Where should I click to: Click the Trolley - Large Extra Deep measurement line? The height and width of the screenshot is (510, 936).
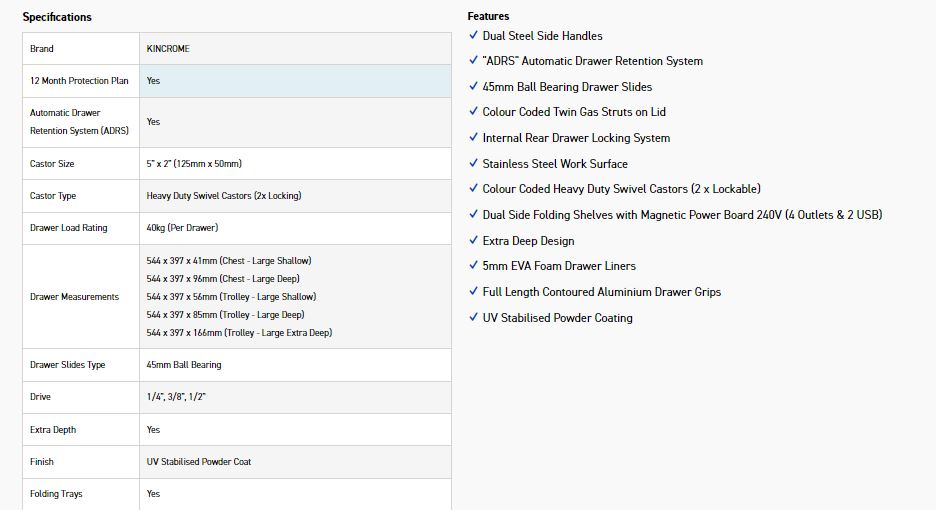[239, 333]
